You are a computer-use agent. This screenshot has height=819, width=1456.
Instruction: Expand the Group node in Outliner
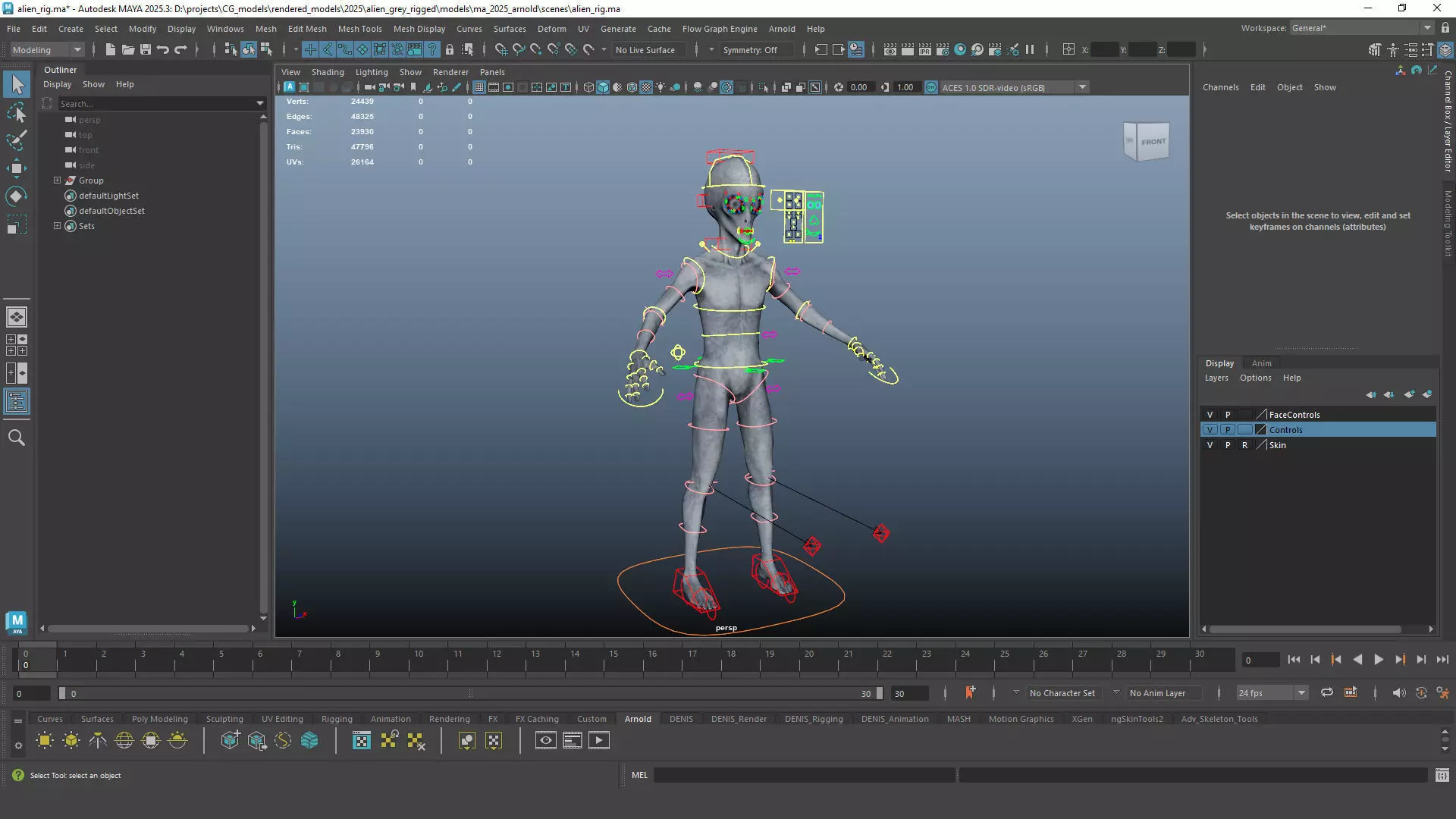point(57,180)
